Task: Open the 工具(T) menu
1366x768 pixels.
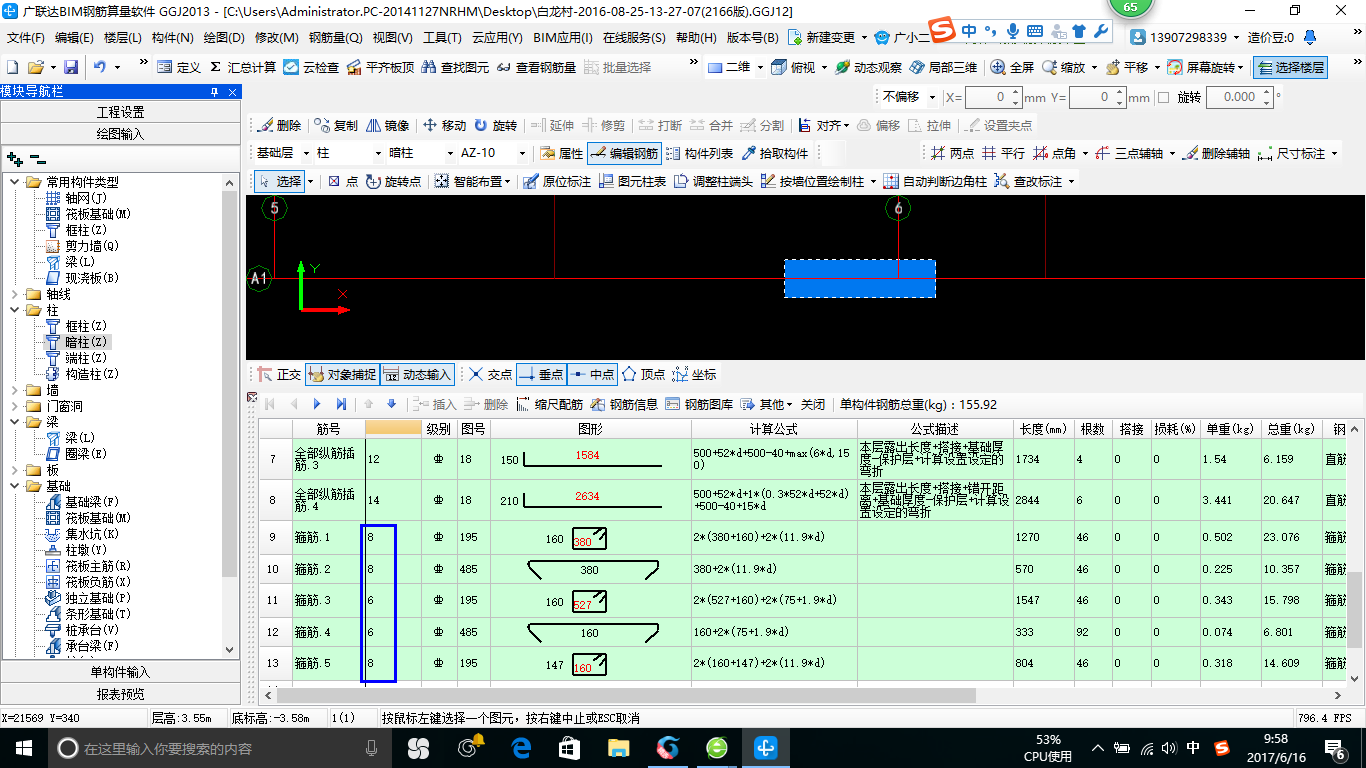Action: [x=442, y=38]
